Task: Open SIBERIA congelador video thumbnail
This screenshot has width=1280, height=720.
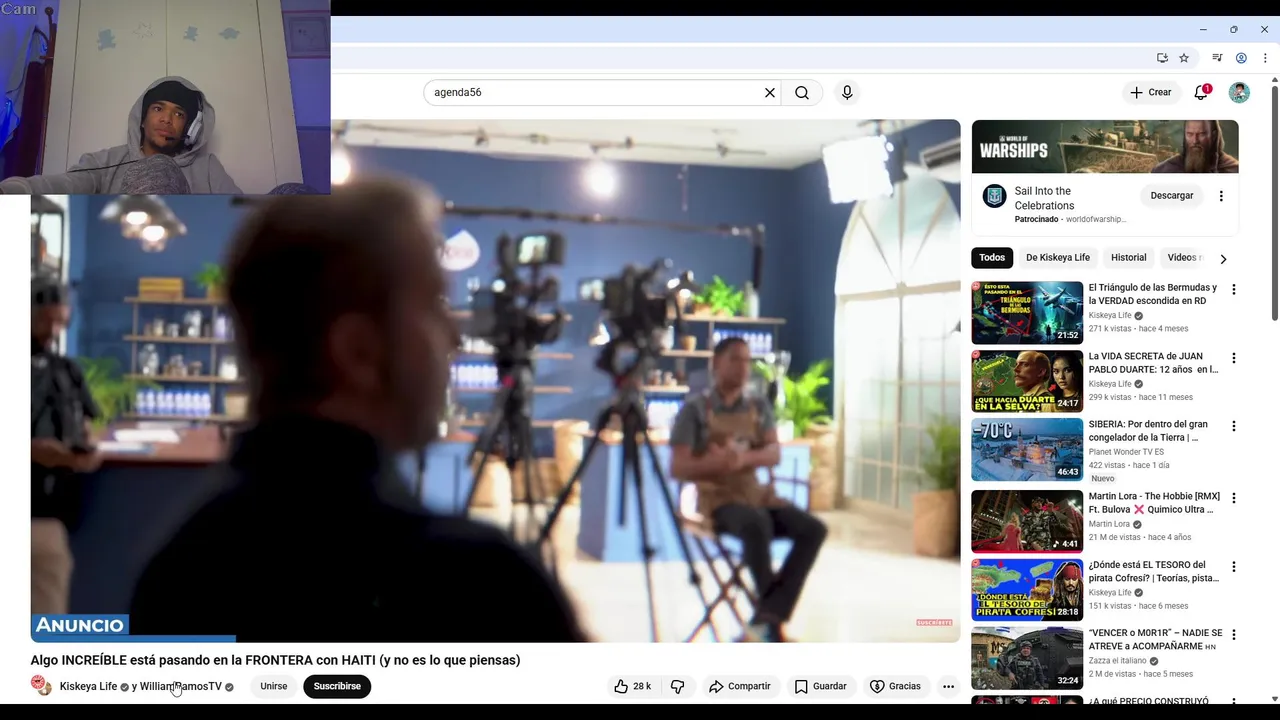Action: tap(1027, 450)
